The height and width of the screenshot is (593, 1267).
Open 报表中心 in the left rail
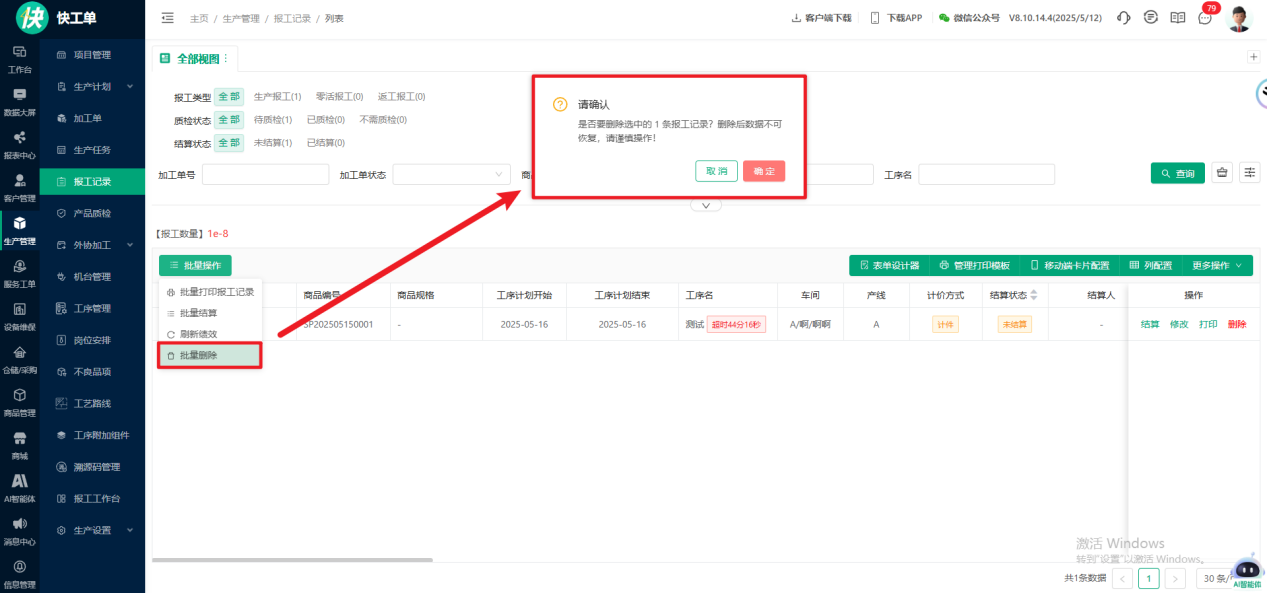click(19, 144)
